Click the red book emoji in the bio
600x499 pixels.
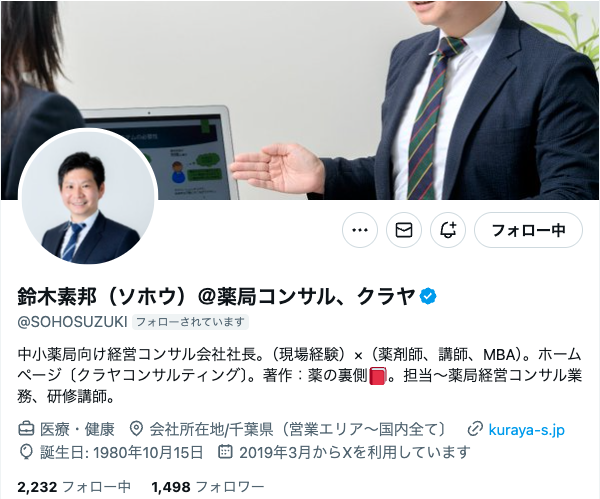(x=377, y=376)
